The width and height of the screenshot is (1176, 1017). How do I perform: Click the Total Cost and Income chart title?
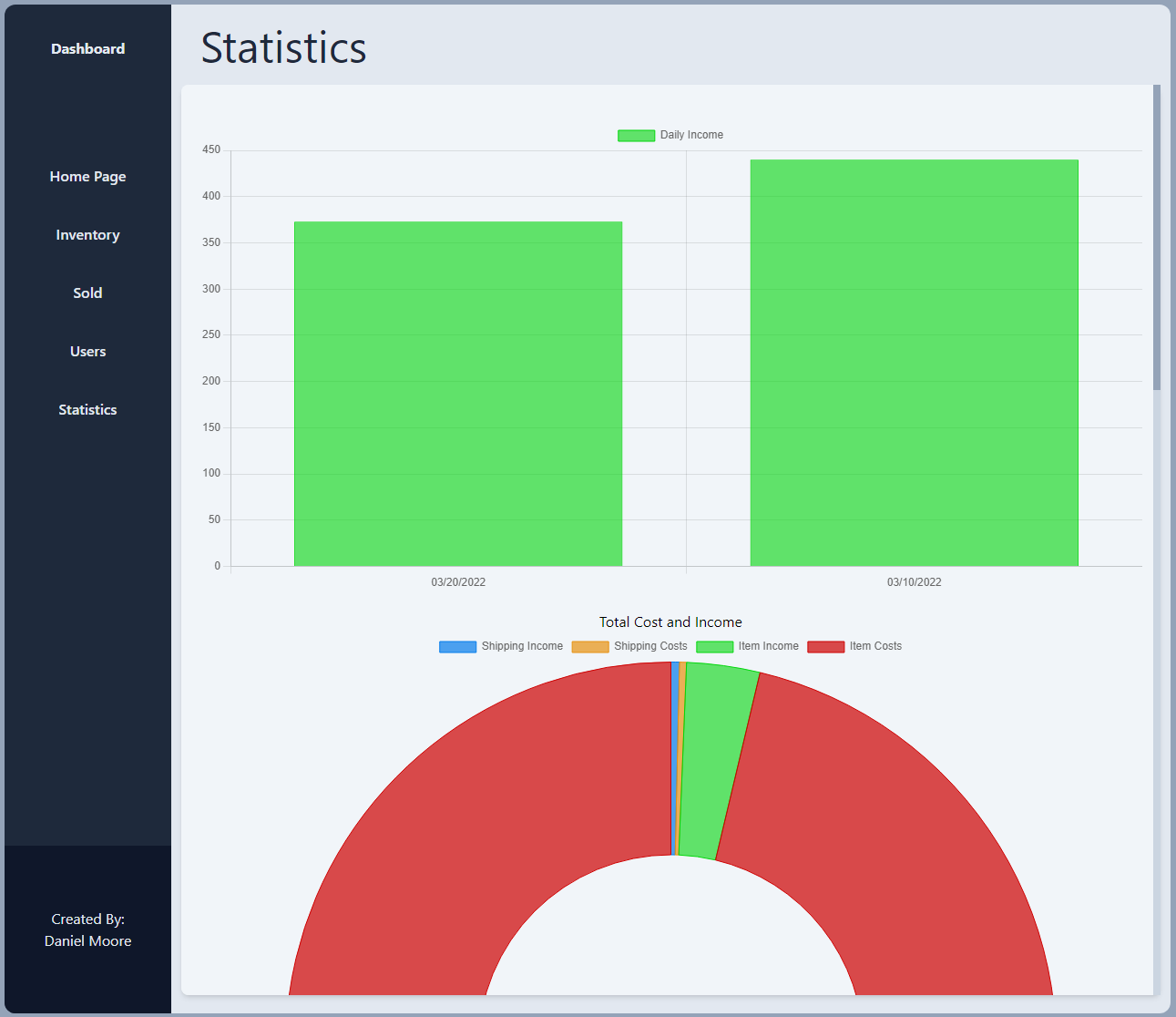pyautogui.click(x=670, y=622)
